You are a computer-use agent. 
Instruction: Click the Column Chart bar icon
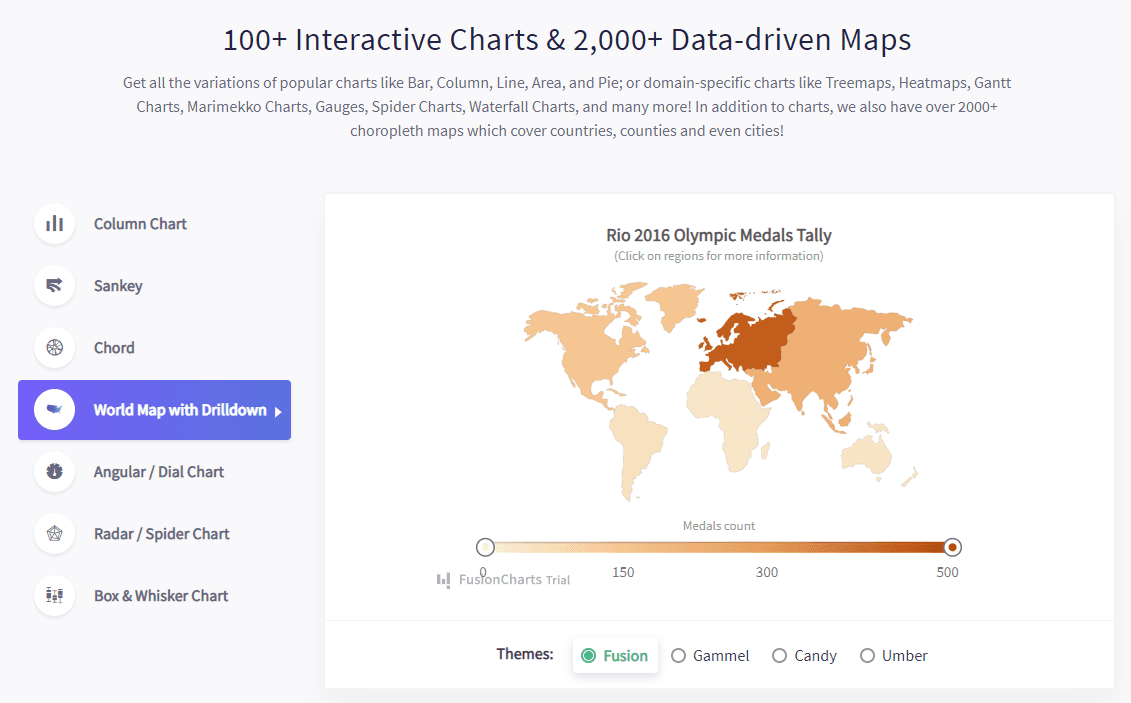(x=54, y=224)
